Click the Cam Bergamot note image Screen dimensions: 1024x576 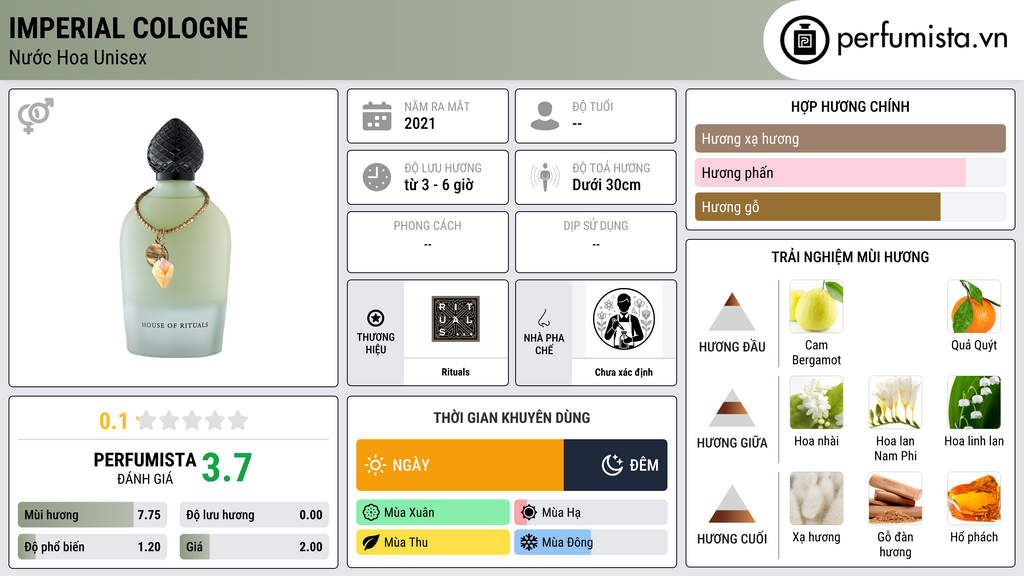816,306
